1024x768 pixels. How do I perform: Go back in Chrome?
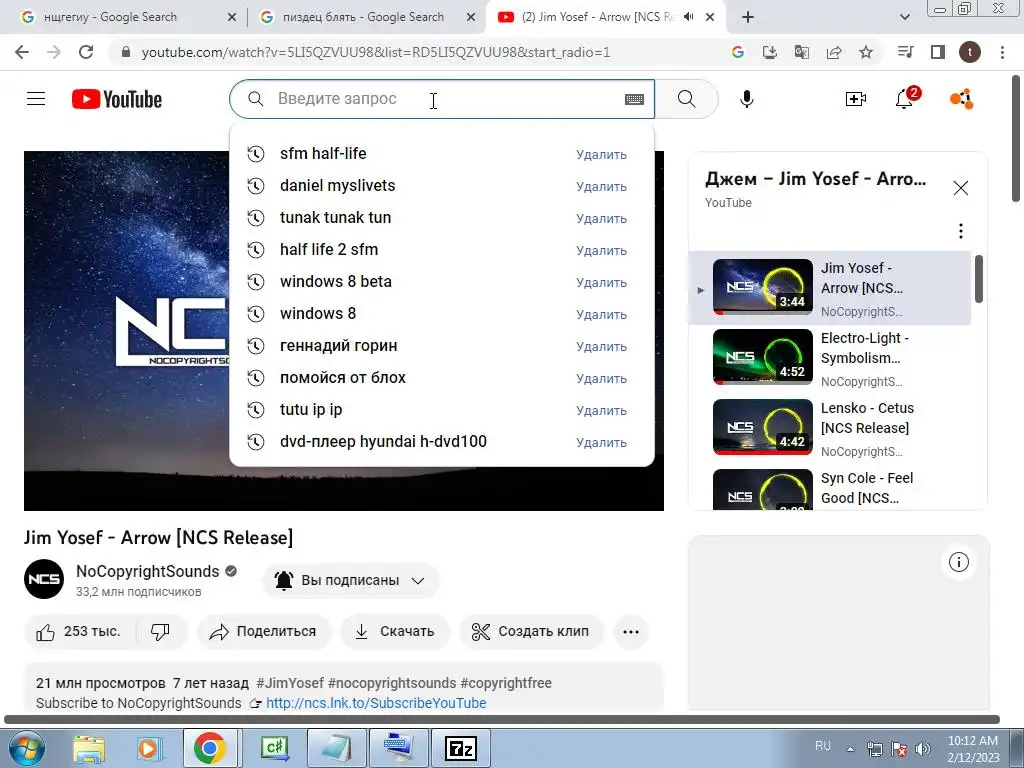point(22,52)
